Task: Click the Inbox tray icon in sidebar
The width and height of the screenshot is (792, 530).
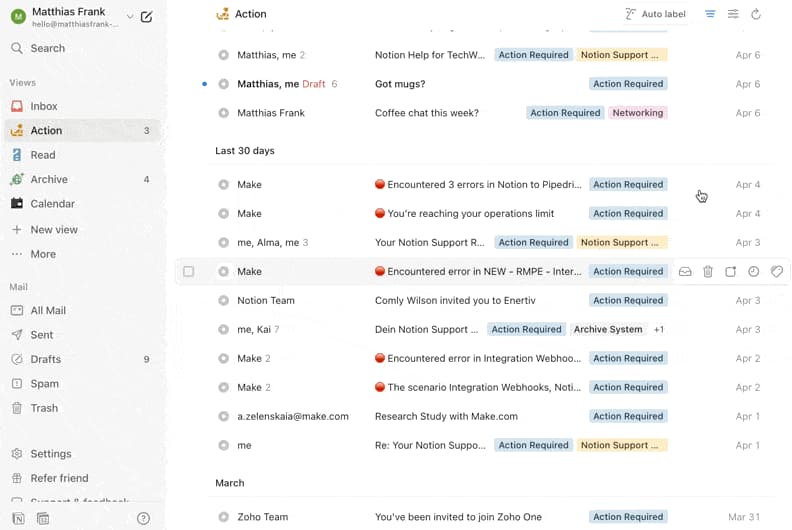Action: [17, 106]
